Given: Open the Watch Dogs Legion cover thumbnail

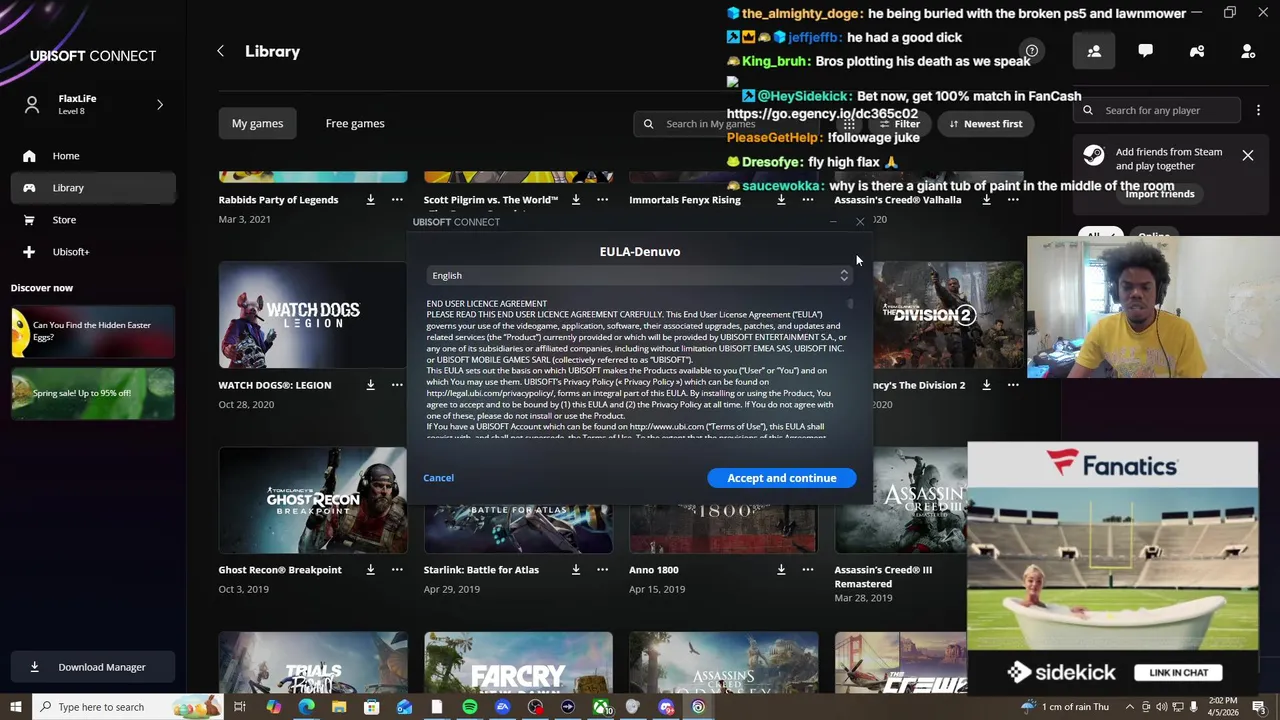Looking at the screenshot, I should coord(313,315).
